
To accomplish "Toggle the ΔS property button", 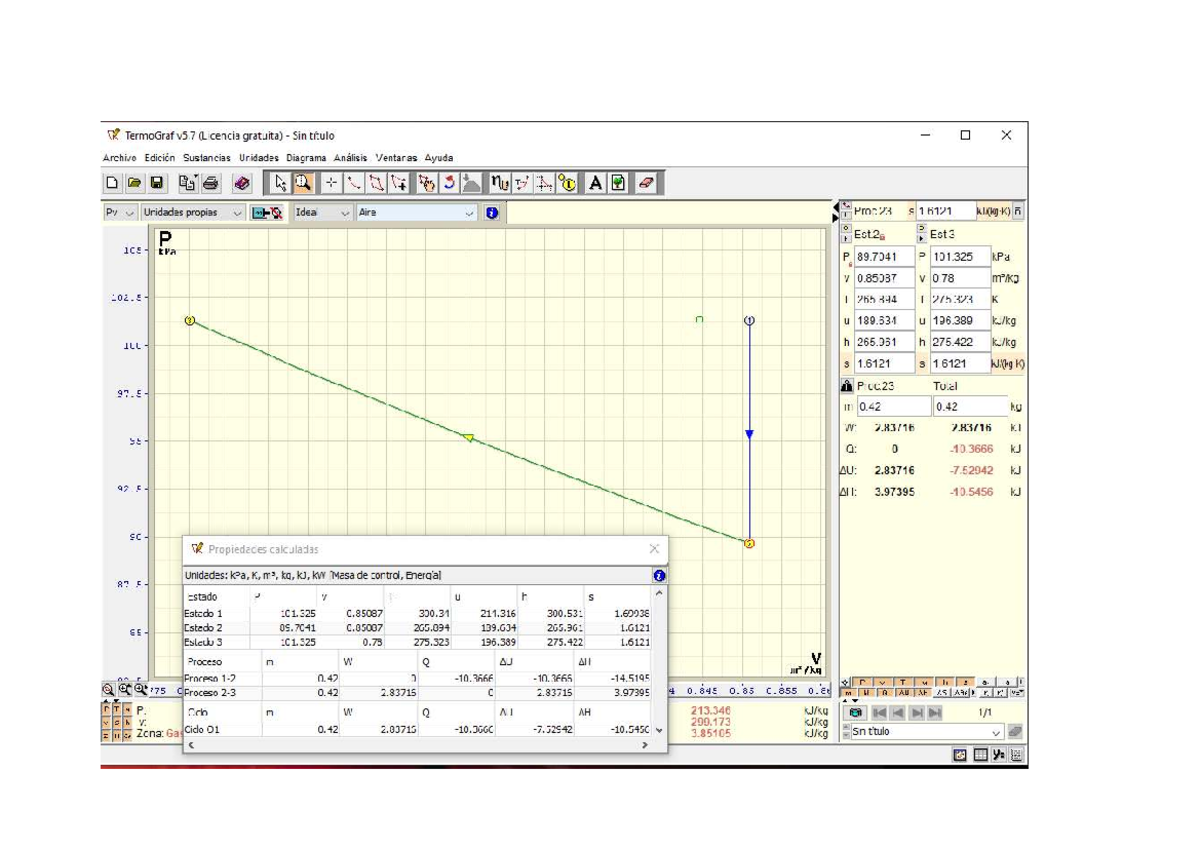I will click(x=944, y=693).
